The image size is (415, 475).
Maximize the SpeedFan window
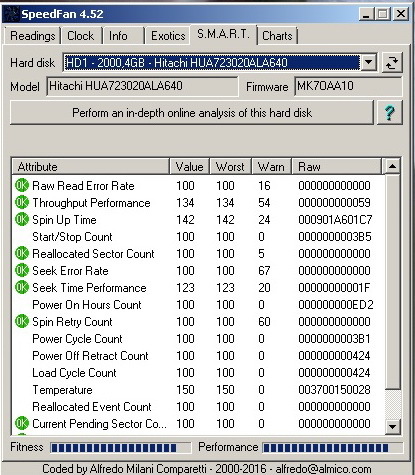[383, 14]
